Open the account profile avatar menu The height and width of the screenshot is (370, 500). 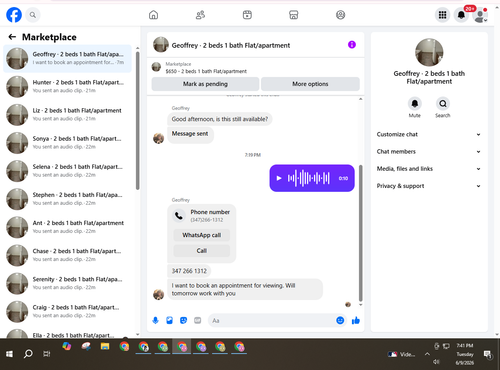click(x=480, y=15)
